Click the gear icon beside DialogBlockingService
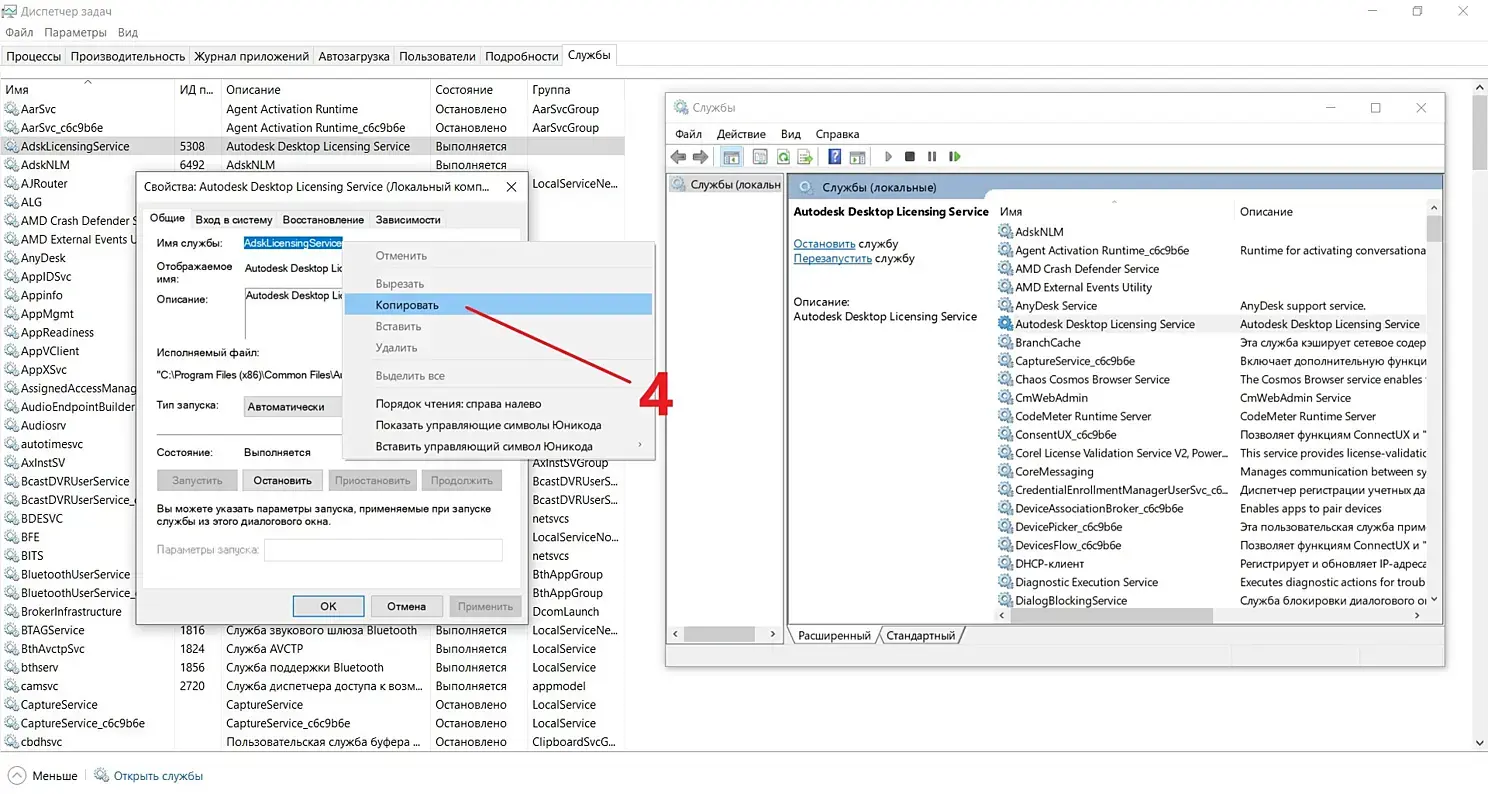Screen dimensions: 1488x794 1005,601
